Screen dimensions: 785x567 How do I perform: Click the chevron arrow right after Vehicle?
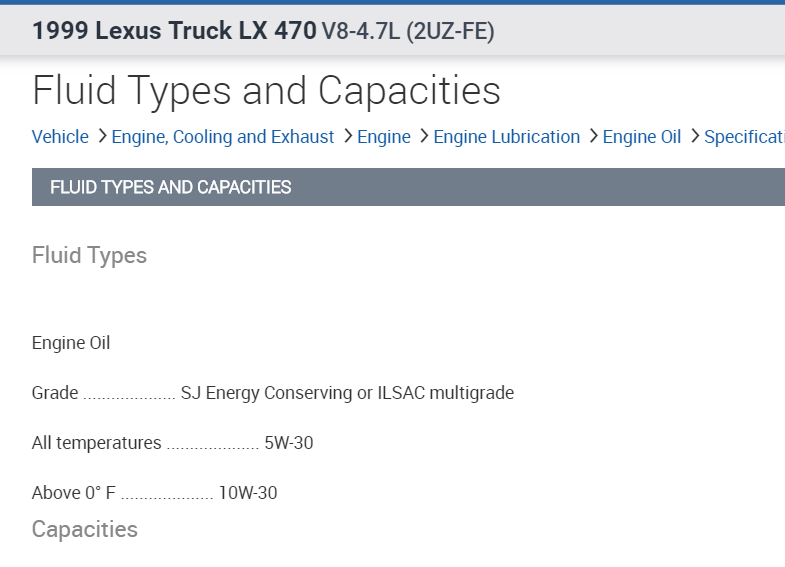click(102, 136)
